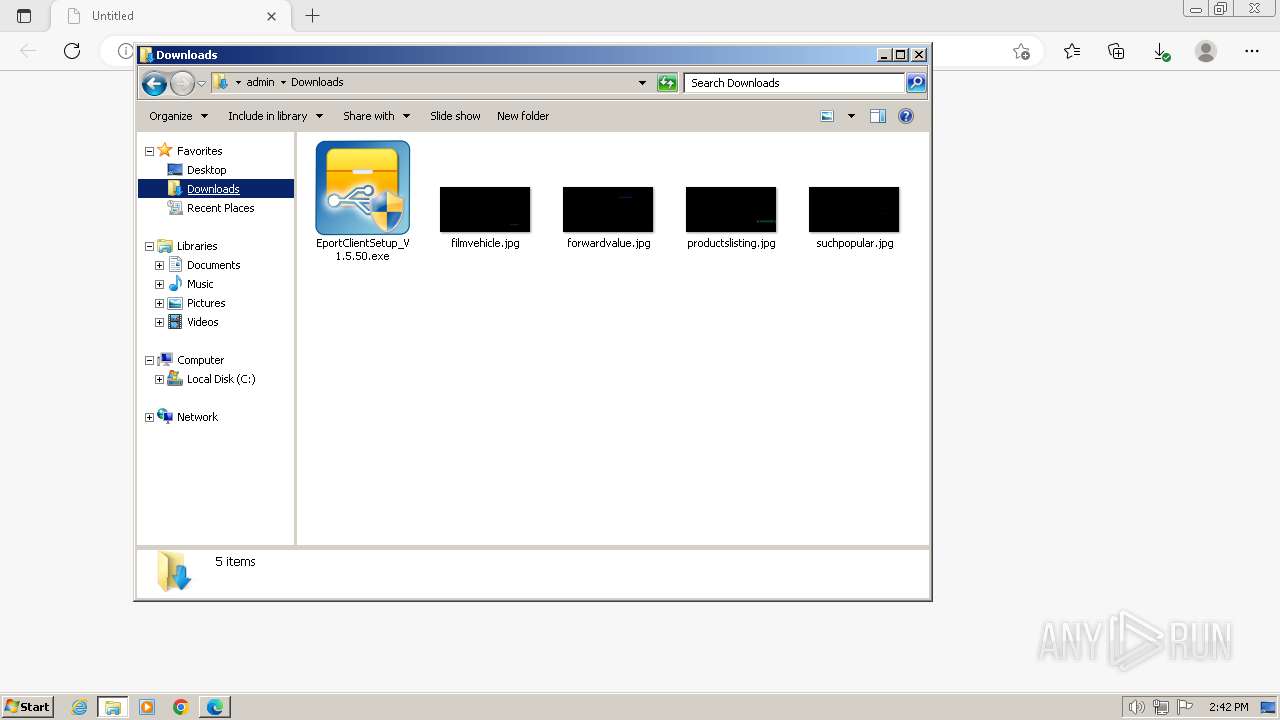Open the browser Downloads button
Image resolution: width=1280 pixels, height=720 pixels.
(x=1161, y=51)
